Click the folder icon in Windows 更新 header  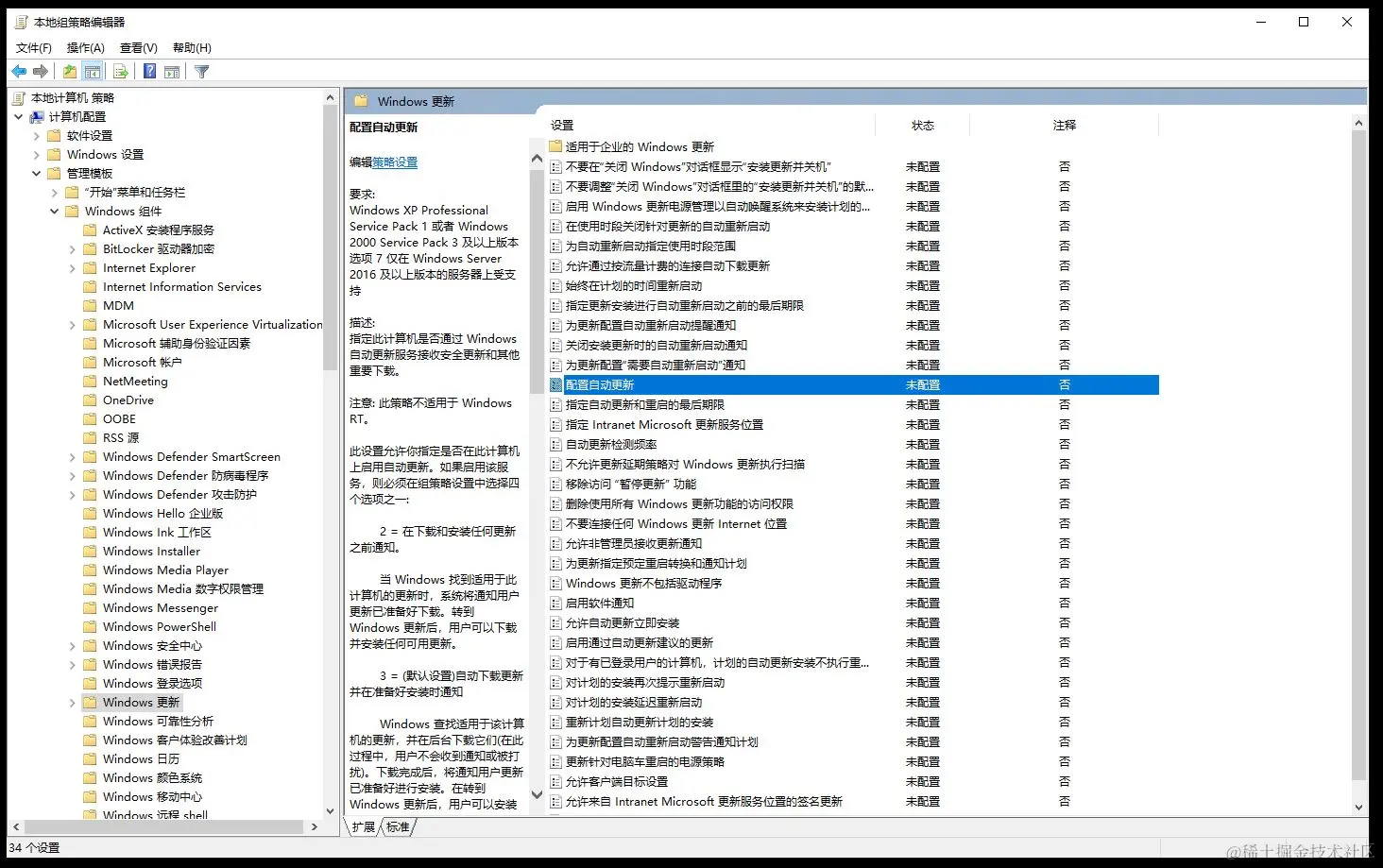(361, 101)
